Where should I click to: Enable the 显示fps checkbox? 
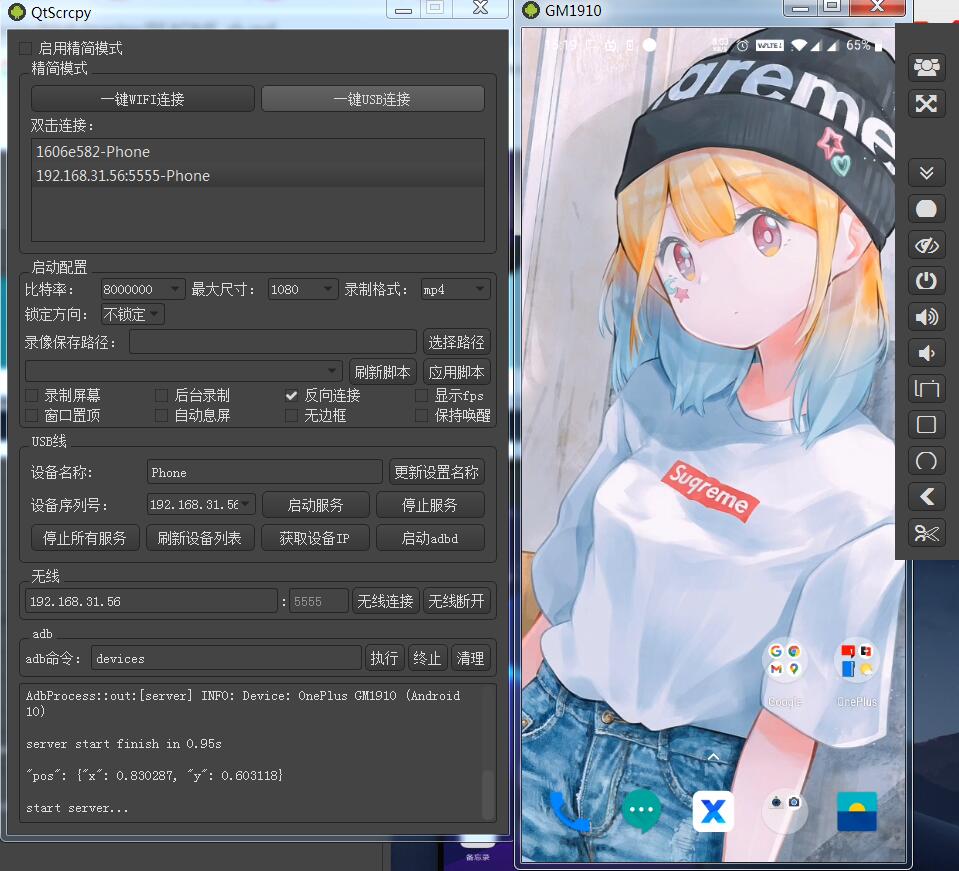[421, 394]
